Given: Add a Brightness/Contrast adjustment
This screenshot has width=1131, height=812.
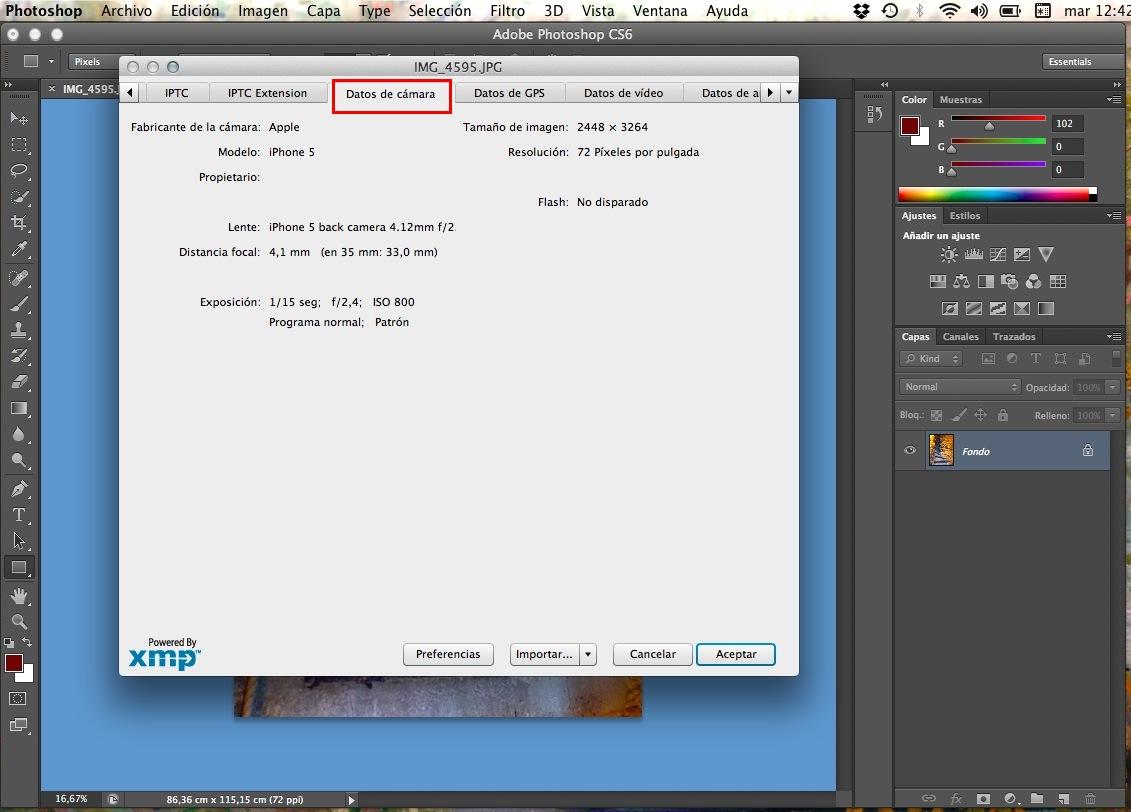Looking at the screenshot, I should point(948,255).
